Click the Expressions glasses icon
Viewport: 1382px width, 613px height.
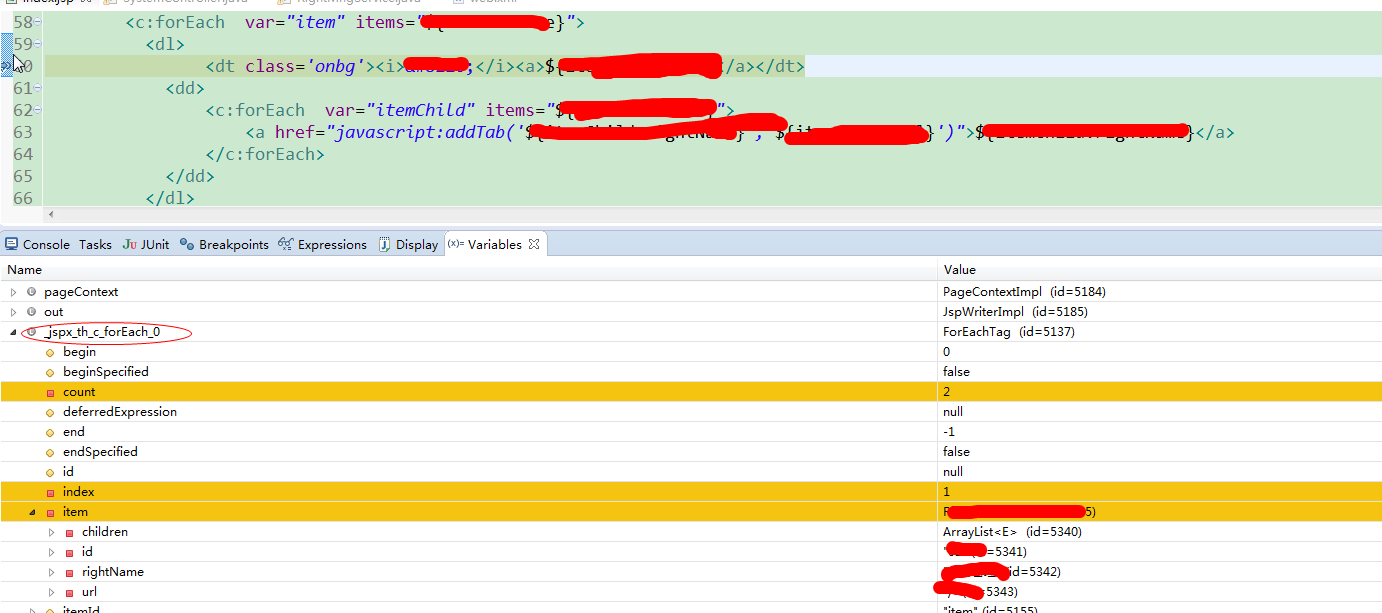(286, 244)
